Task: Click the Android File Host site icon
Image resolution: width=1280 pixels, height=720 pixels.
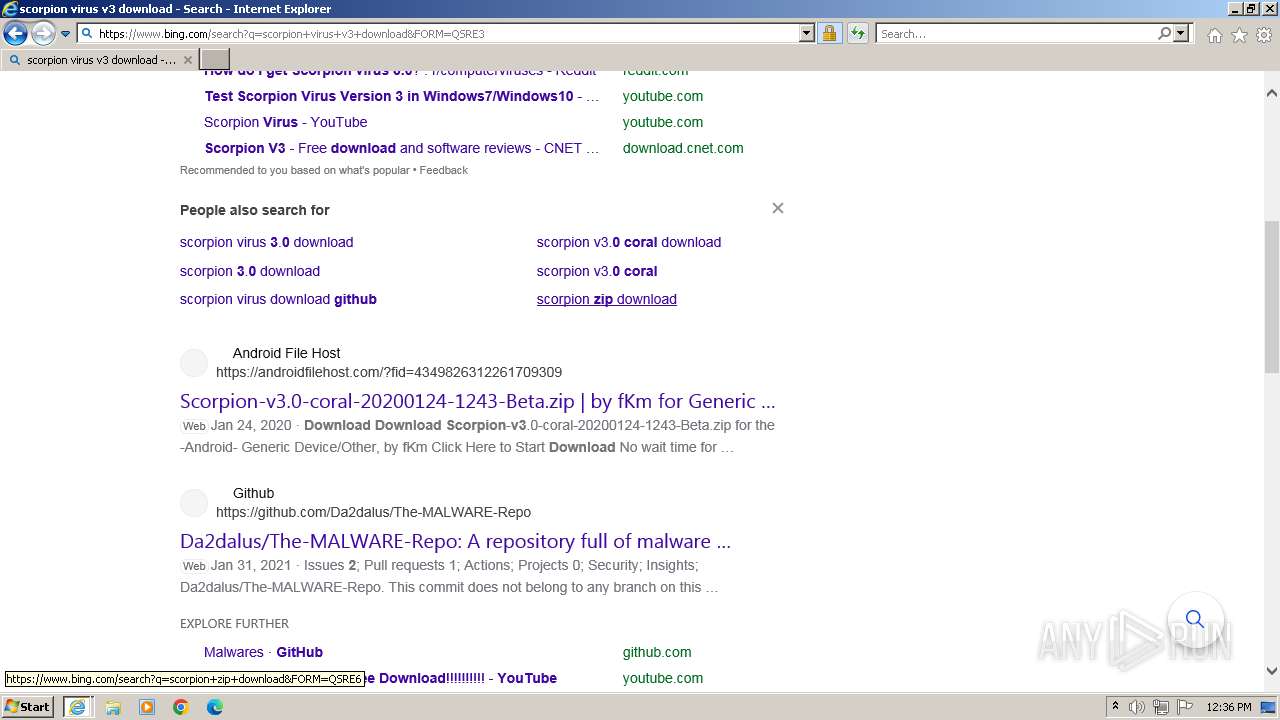Action: pos(194,363)
